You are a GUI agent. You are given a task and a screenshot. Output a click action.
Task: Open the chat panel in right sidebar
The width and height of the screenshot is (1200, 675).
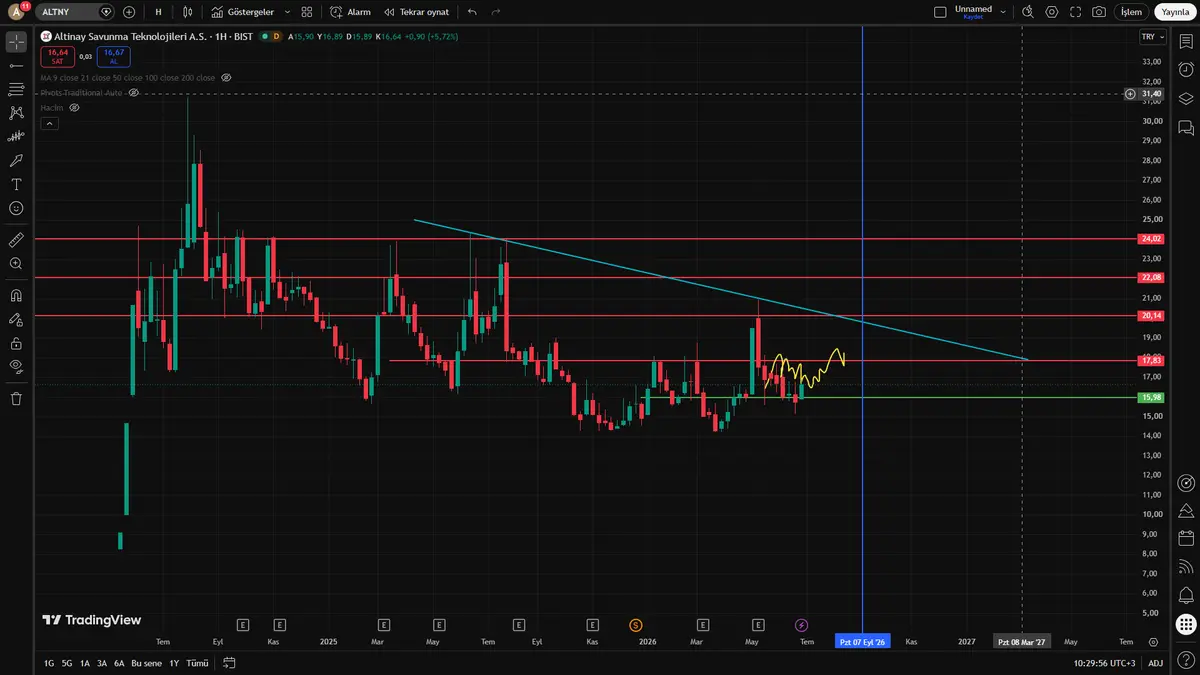pos(1186,128)
